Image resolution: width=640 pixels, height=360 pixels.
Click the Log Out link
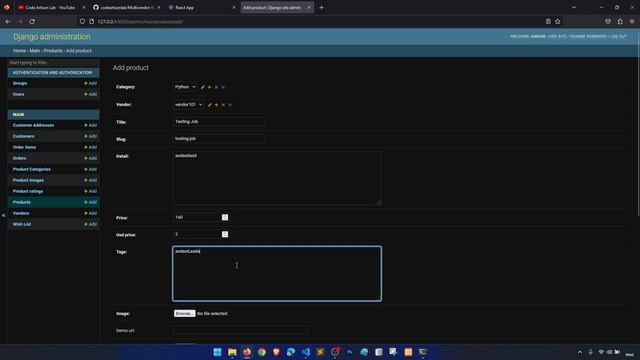pyautogui.click(x=618, y=36)
